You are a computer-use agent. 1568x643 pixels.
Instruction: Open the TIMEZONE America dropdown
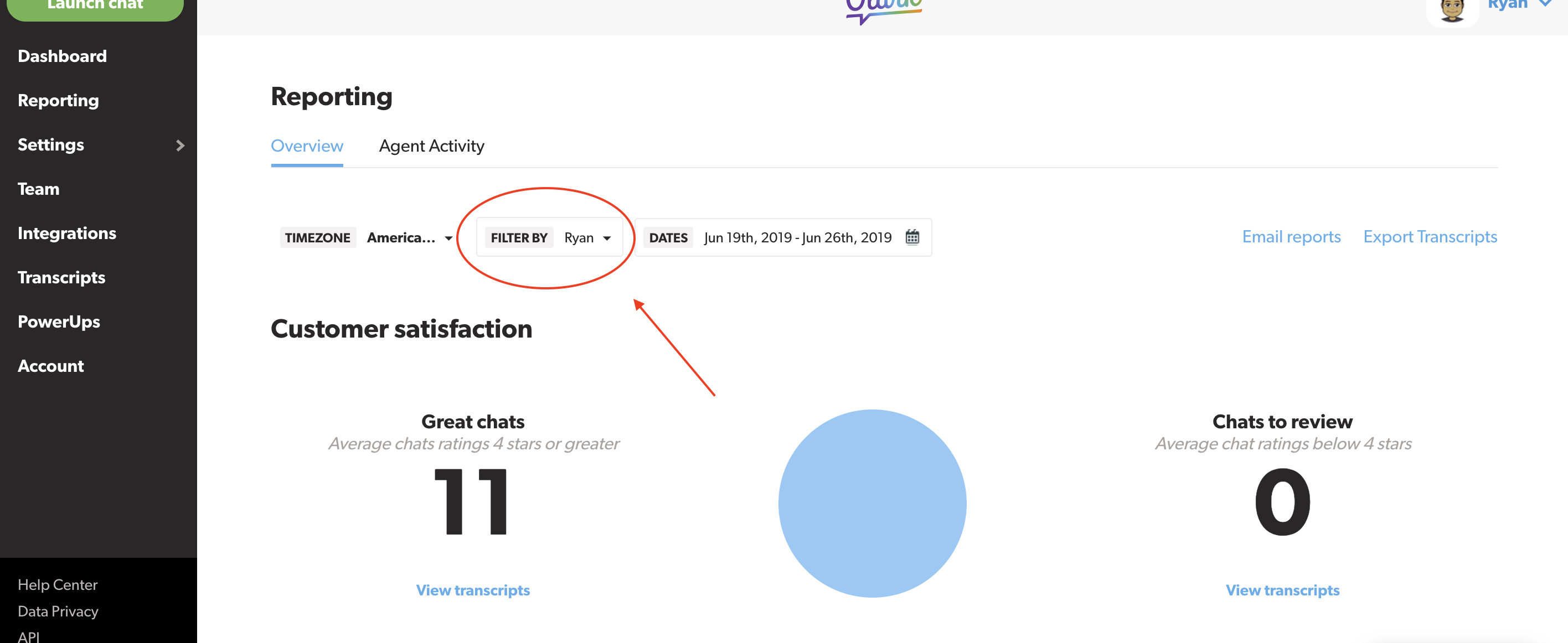[x=409, y=237]
